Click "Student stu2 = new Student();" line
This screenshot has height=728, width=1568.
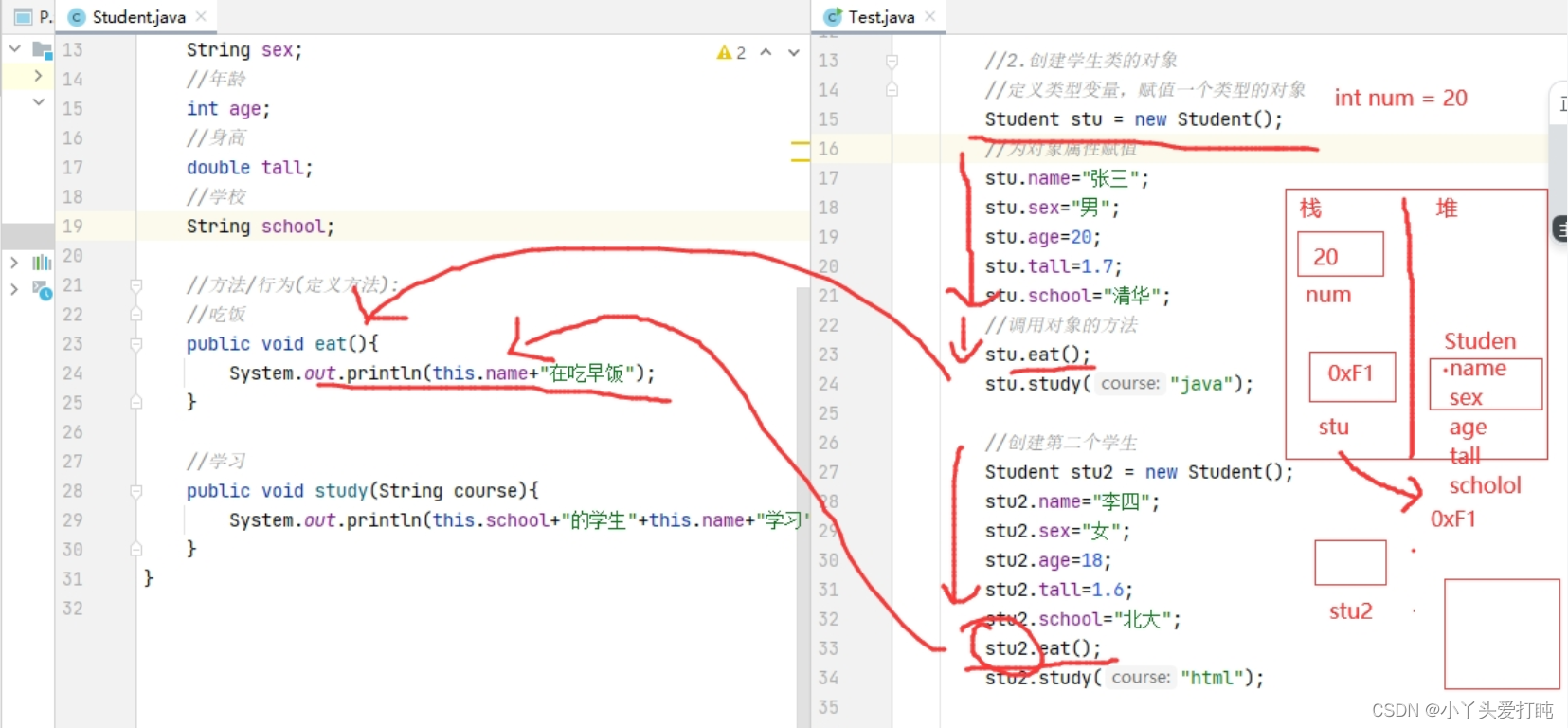(1139, 472)
